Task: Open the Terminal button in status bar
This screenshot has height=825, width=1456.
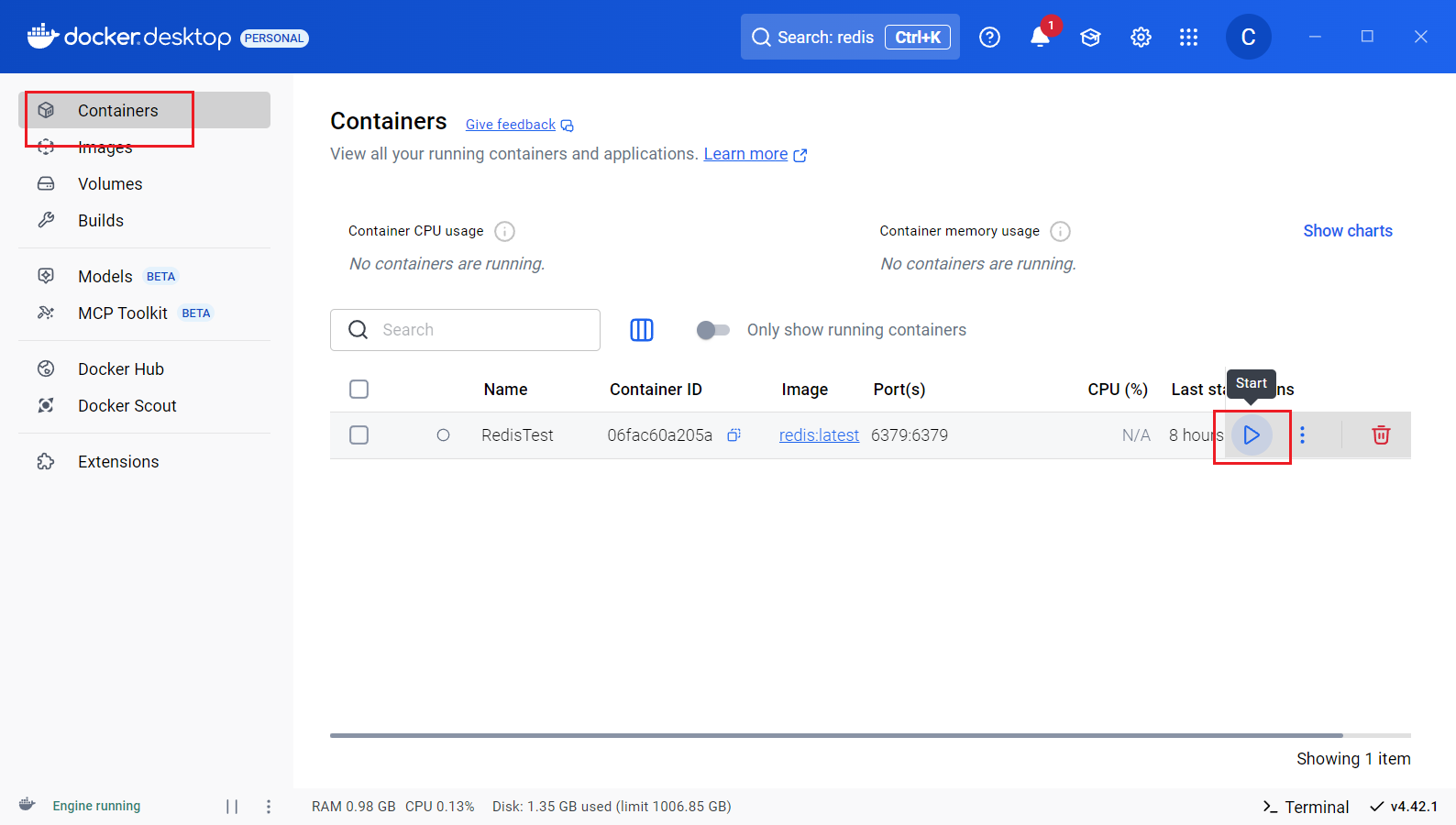Action: pyautogui.click(x=1306, y=807)
